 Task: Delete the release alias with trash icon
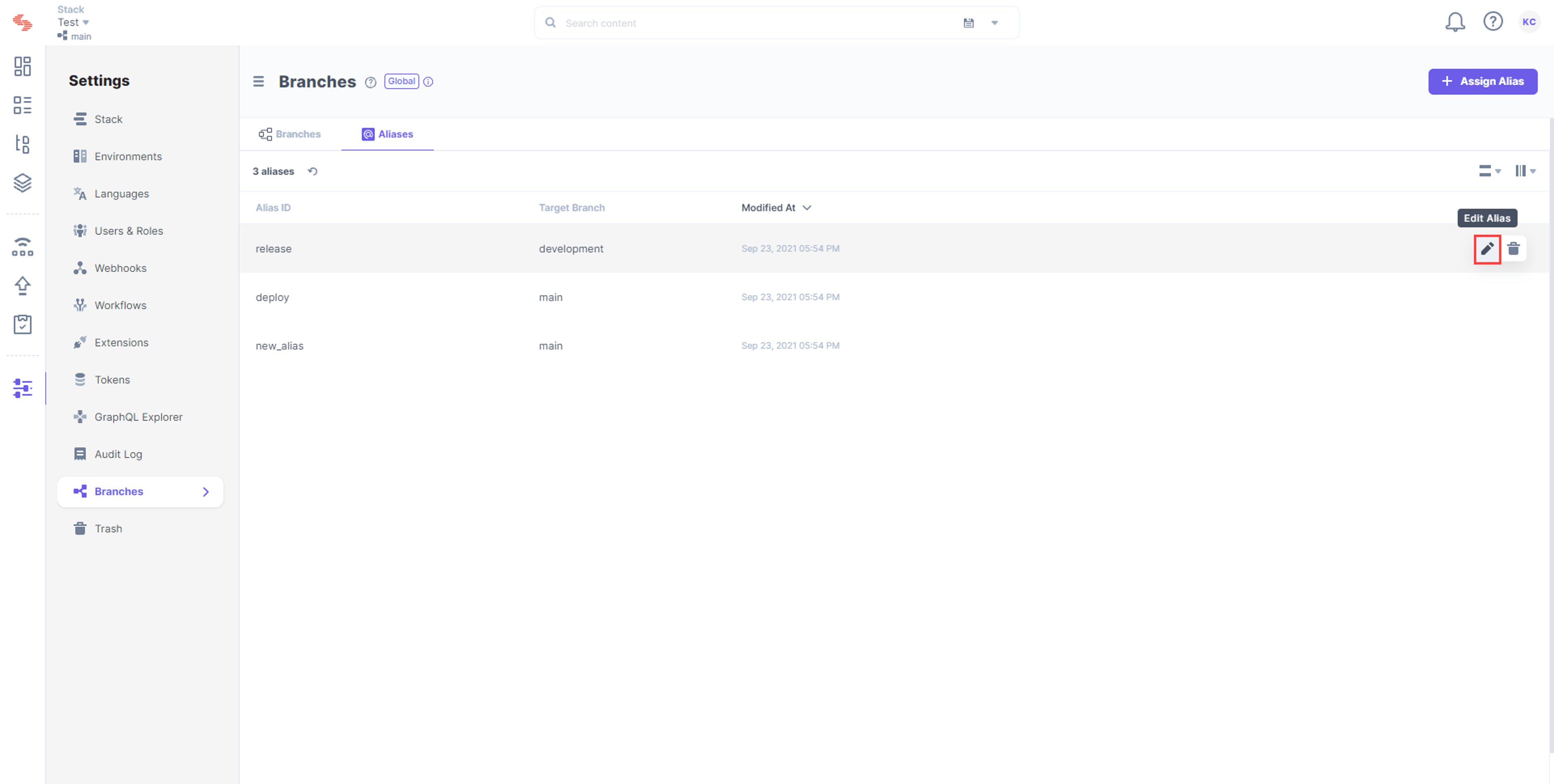pyautogui.click(x=1513, y=248)
